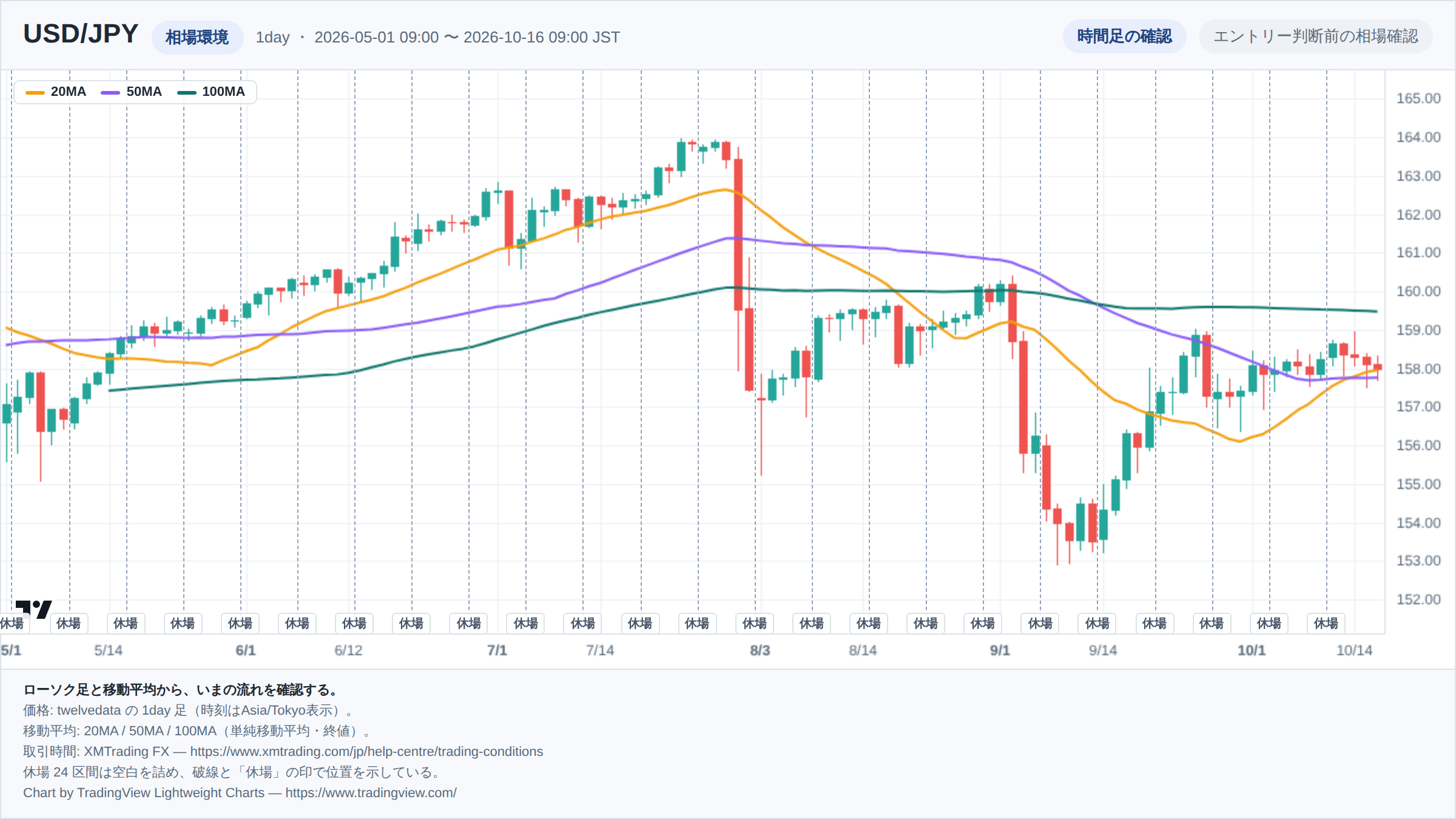The width and height of the screenshot is (1456, 819).
Task: Click the USD/JPY title
Action: [x=81, y=34]
